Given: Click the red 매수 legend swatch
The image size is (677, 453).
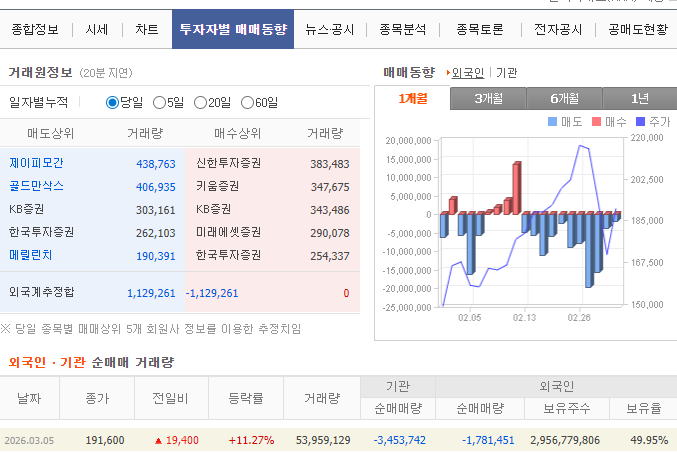Looking at the screenshot, I should [x=596, y=122].
